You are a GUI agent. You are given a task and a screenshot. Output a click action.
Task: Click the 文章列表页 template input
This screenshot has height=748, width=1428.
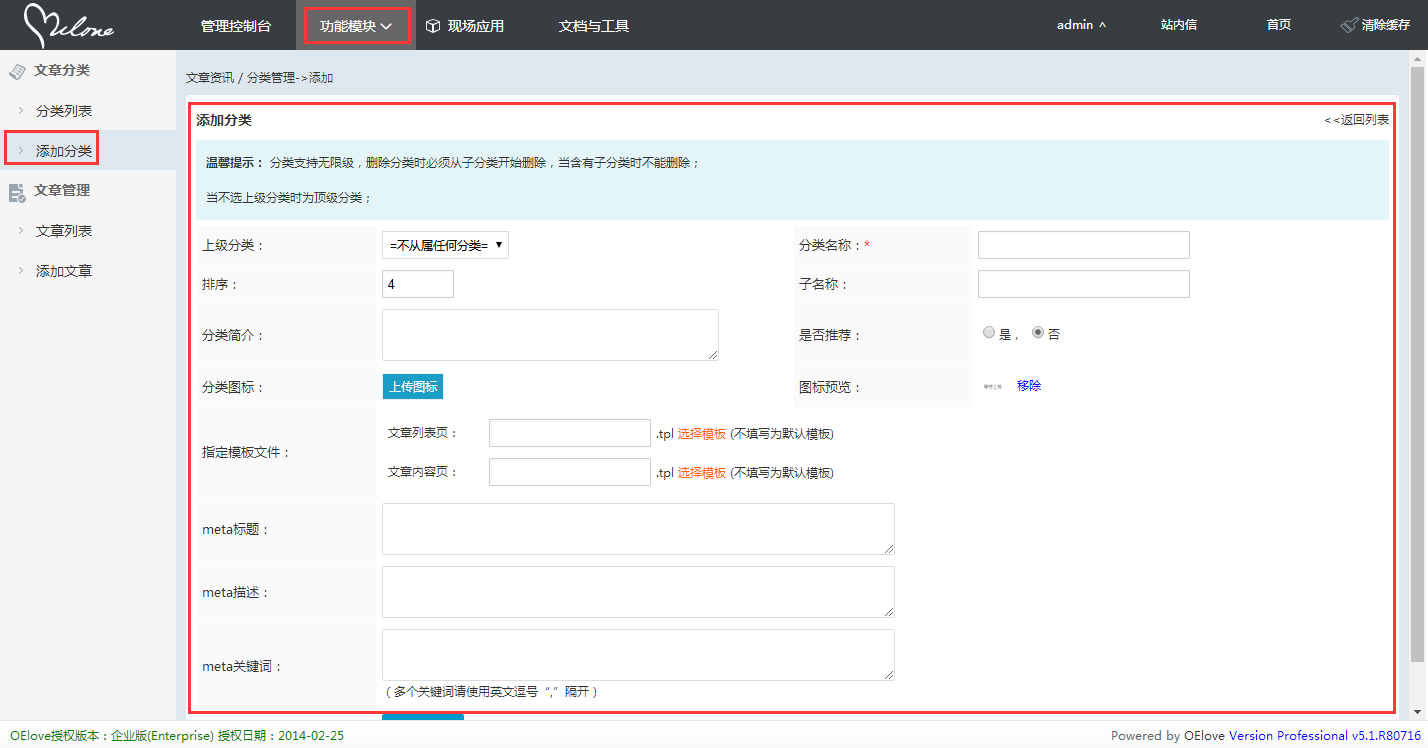[570, 433]
